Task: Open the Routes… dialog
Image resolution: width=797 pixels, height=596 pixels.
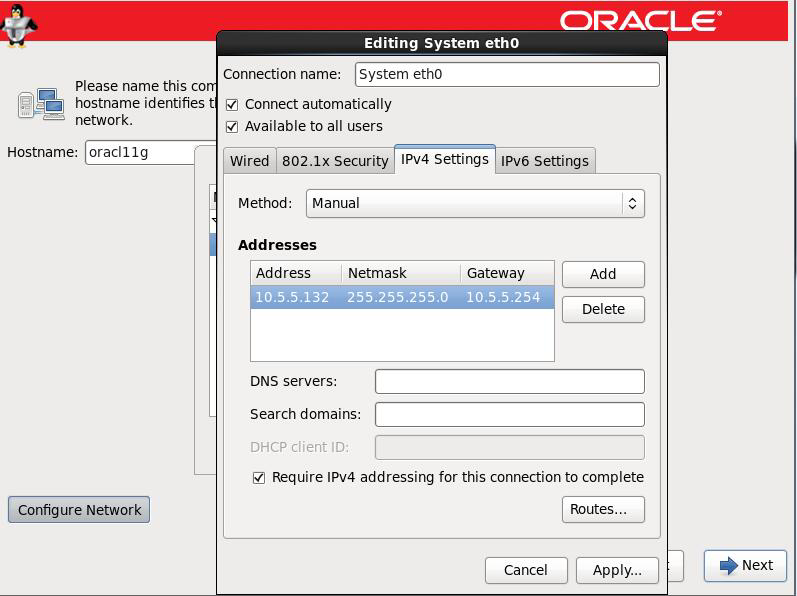Action: pos(603,509)
